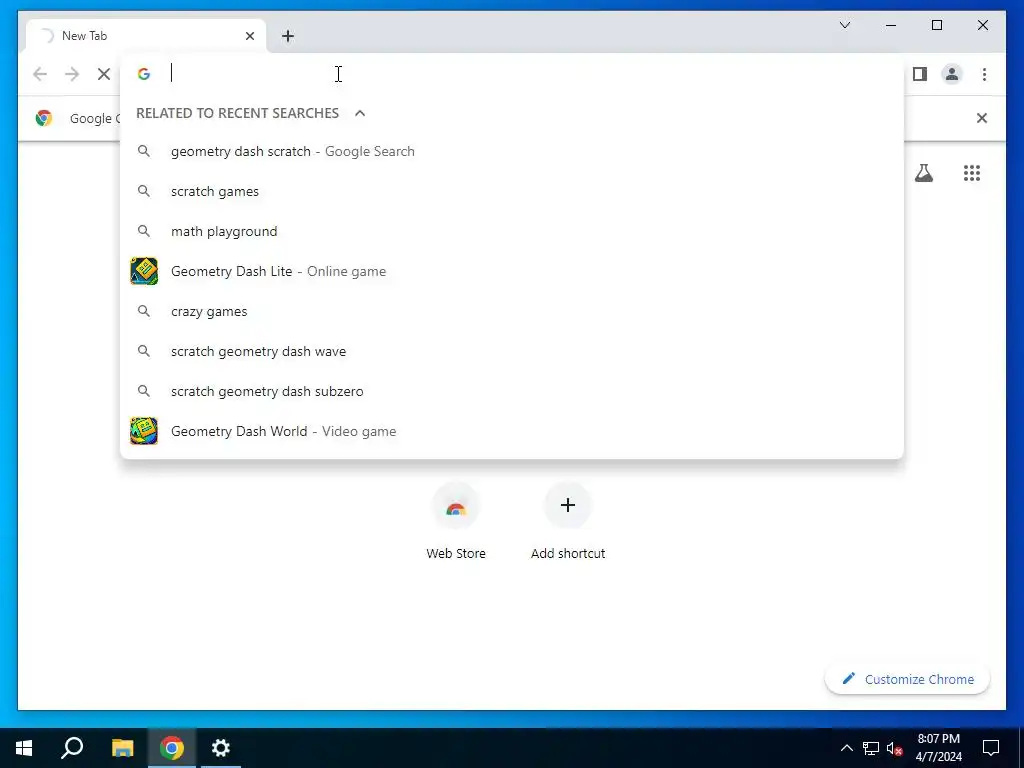Open the network status tray icon
This screenshot has width=1024, height=768.
(871, 748)
